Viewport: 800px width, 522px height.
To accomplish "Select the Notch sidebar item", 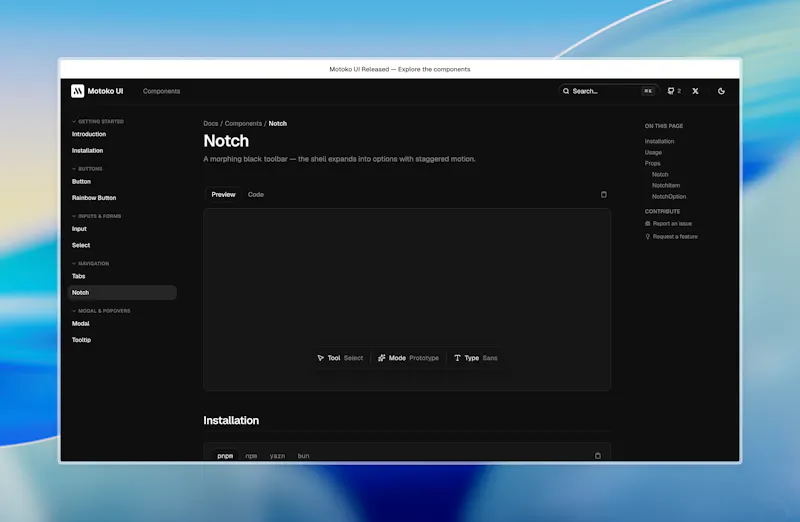I will [122, 292].
